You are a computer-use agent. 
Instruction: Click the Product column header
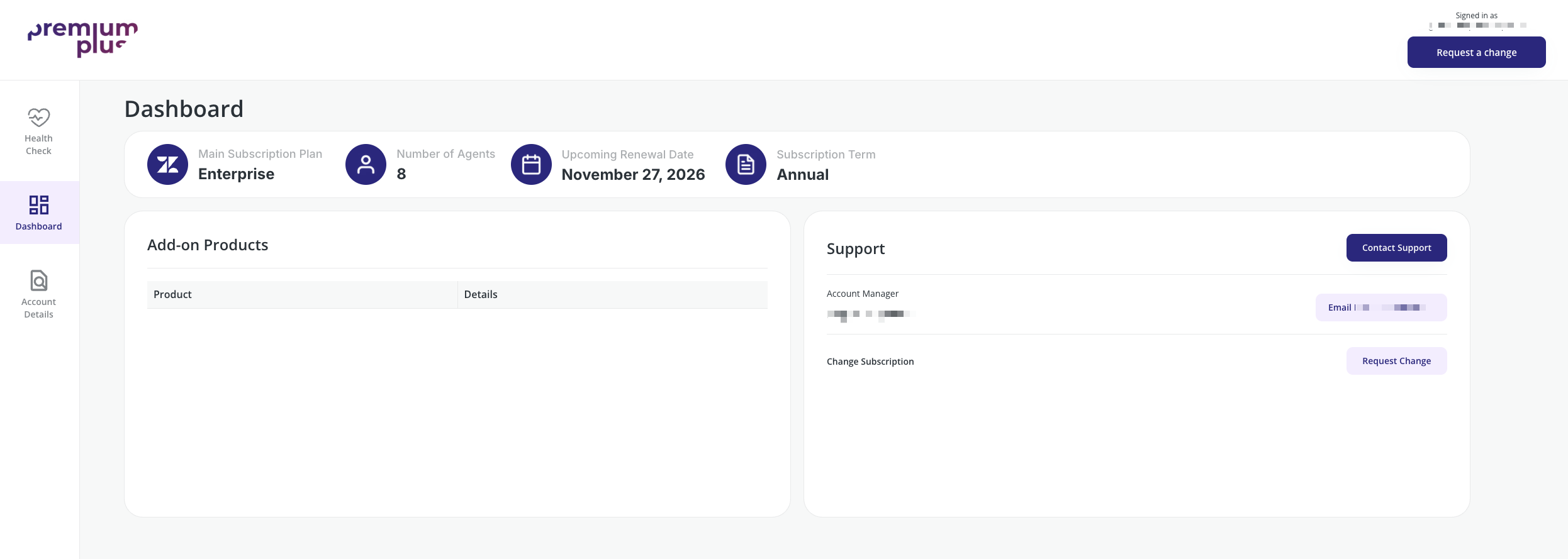172,294
